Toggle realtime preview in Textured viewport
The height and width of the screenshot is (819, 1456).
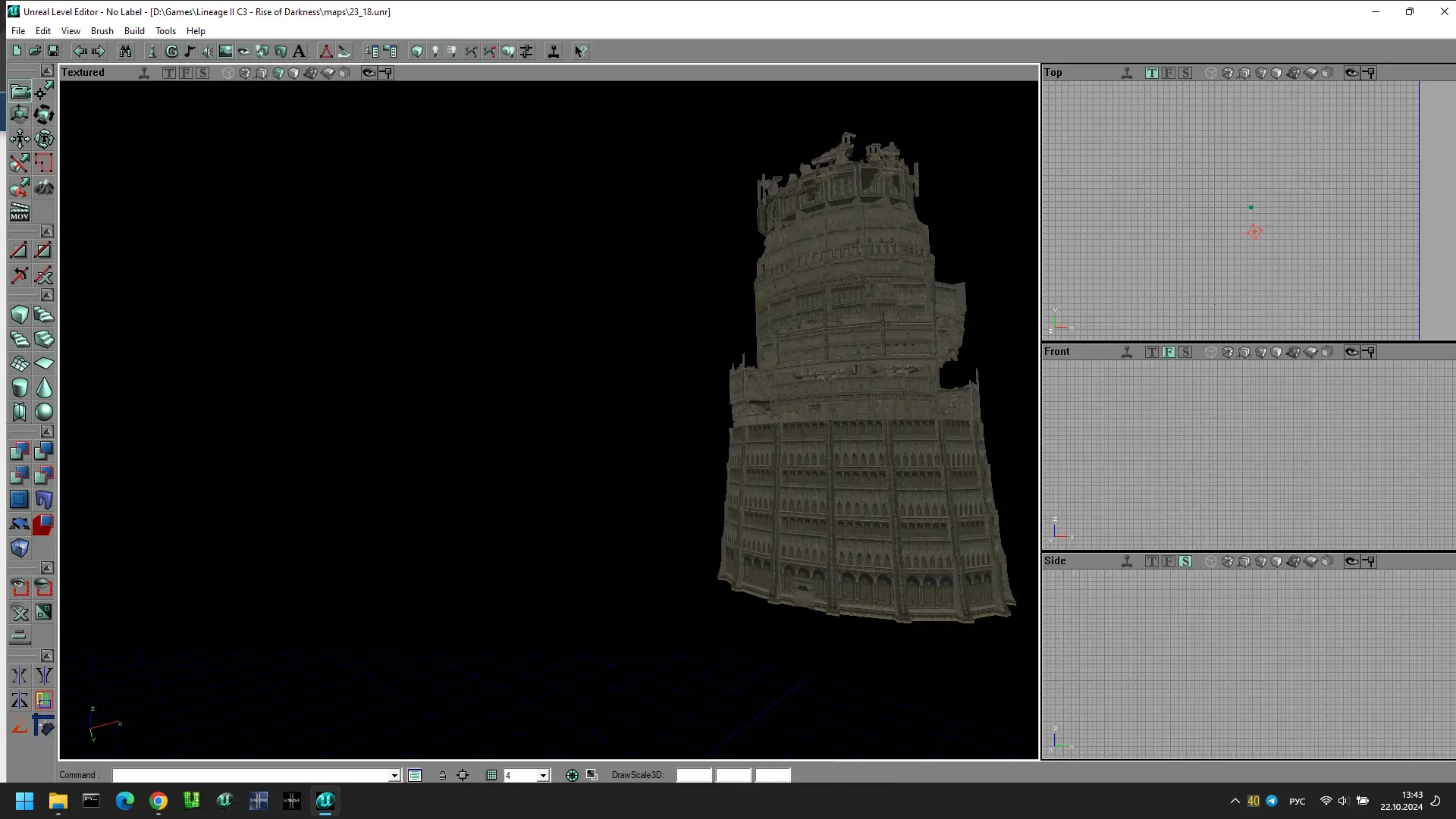144,73
